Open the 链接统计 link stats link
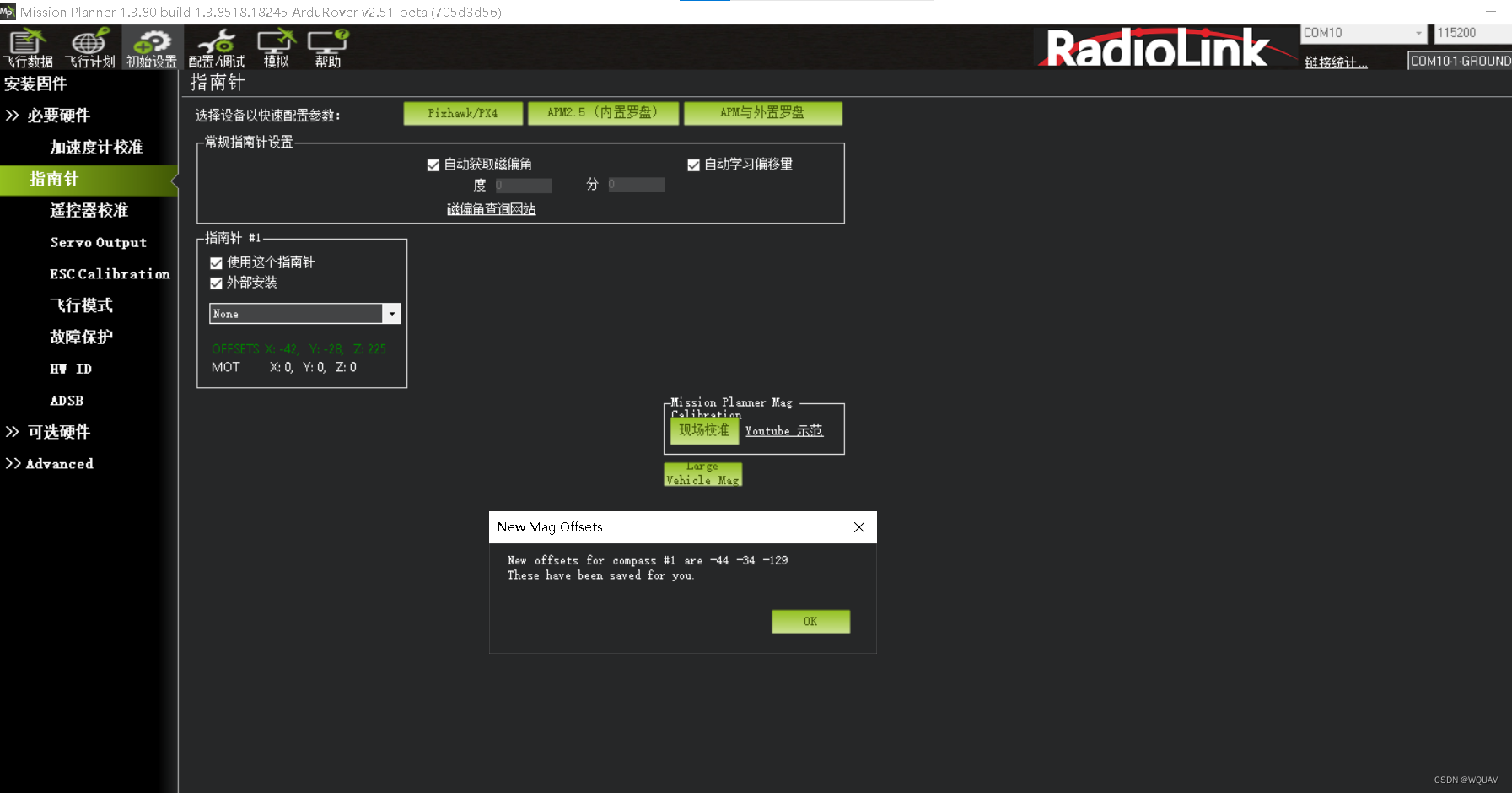The image size is (1512, 793). click(x=1336, y=62)
